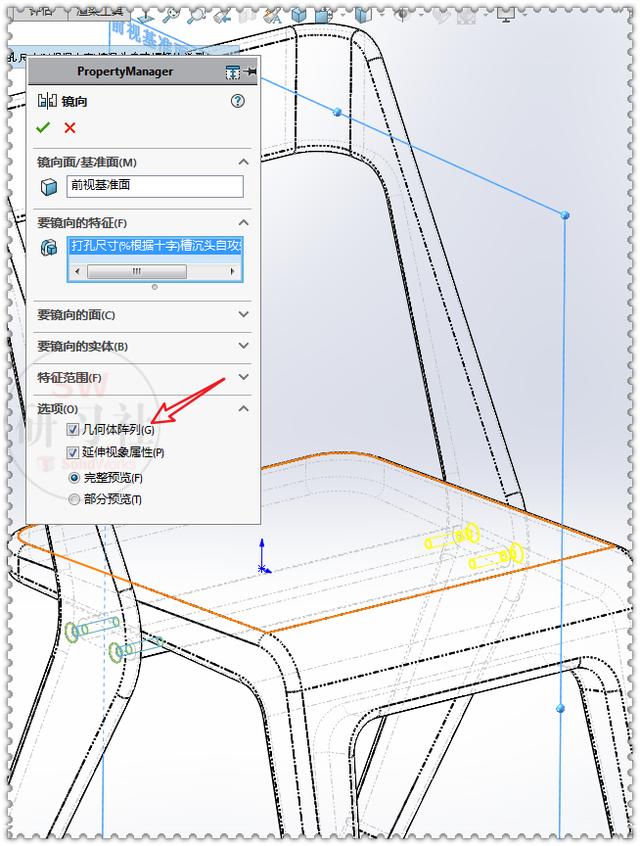This screenshot has width=640, height=846.
Task: Click the monitor icon in the view toolbar
Action: pyautogui.click(x=506, y=16)
